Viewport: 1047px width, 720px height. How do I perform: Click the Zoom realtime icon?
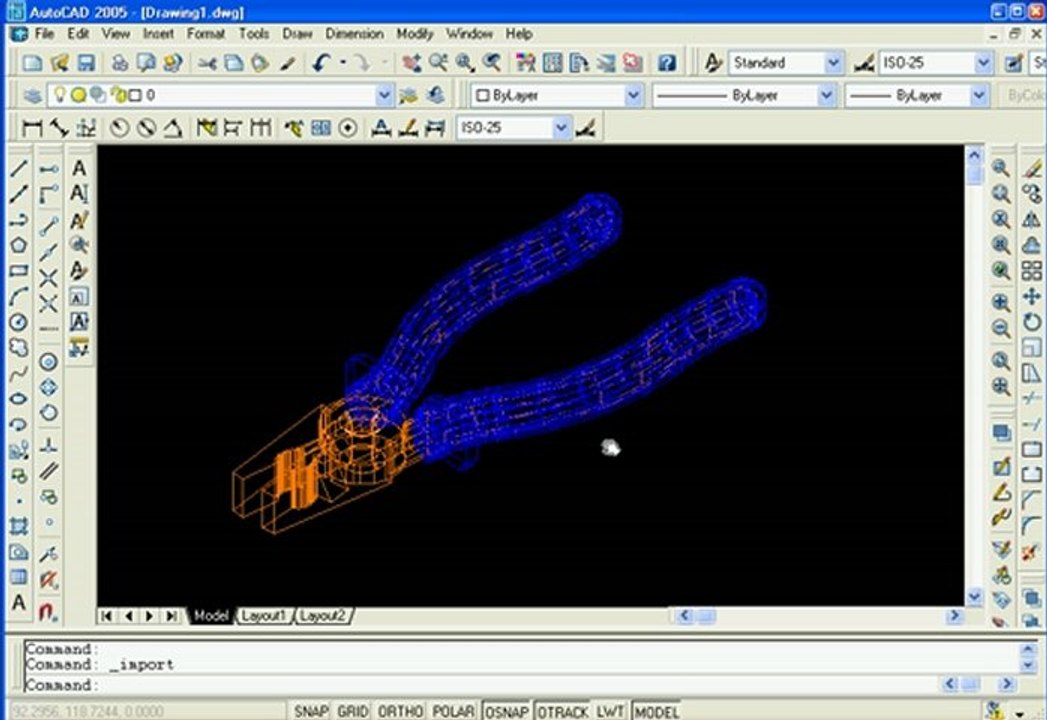point(438,63)
